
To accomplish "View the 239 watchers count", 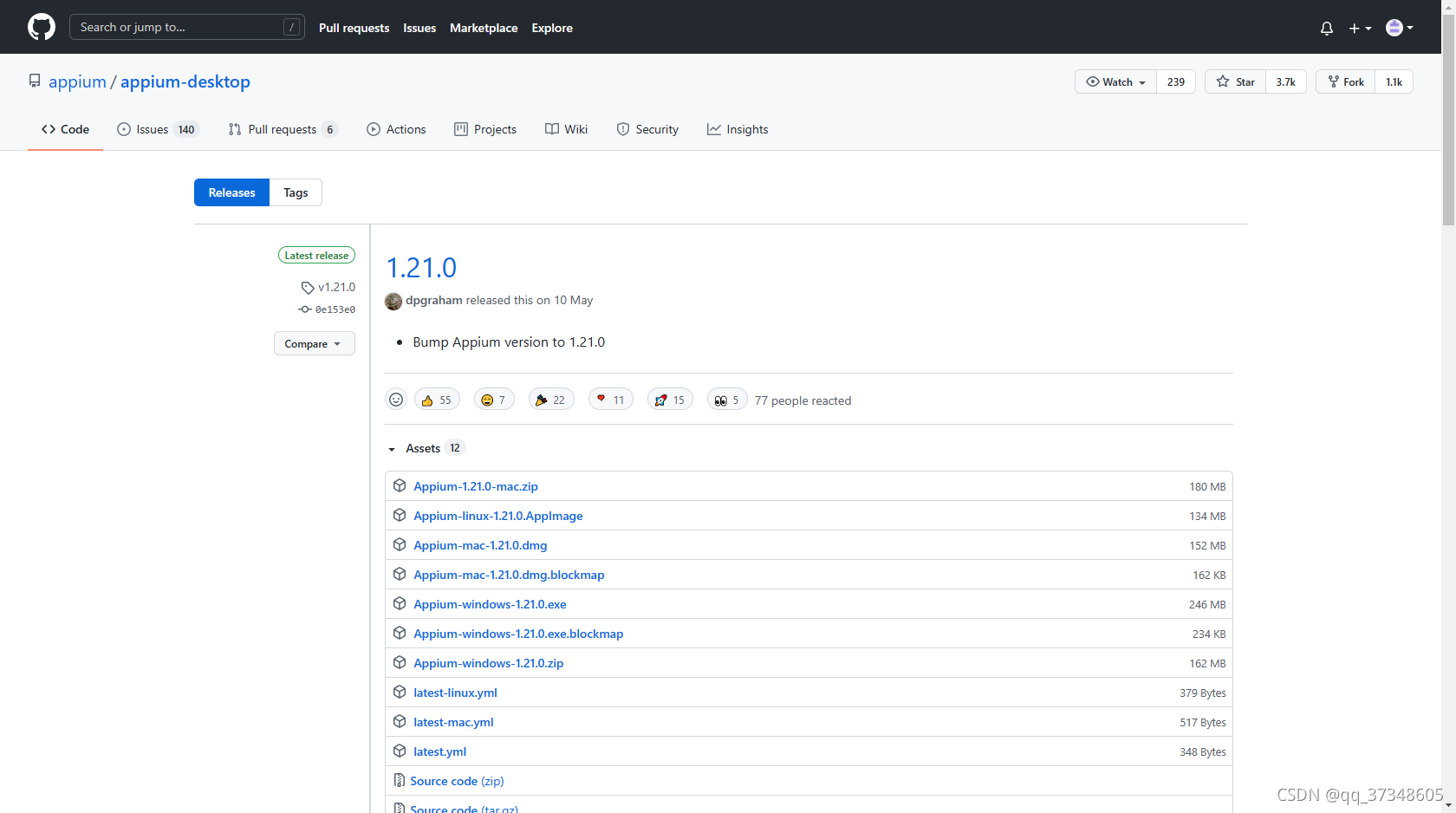I will (1176, 81).
